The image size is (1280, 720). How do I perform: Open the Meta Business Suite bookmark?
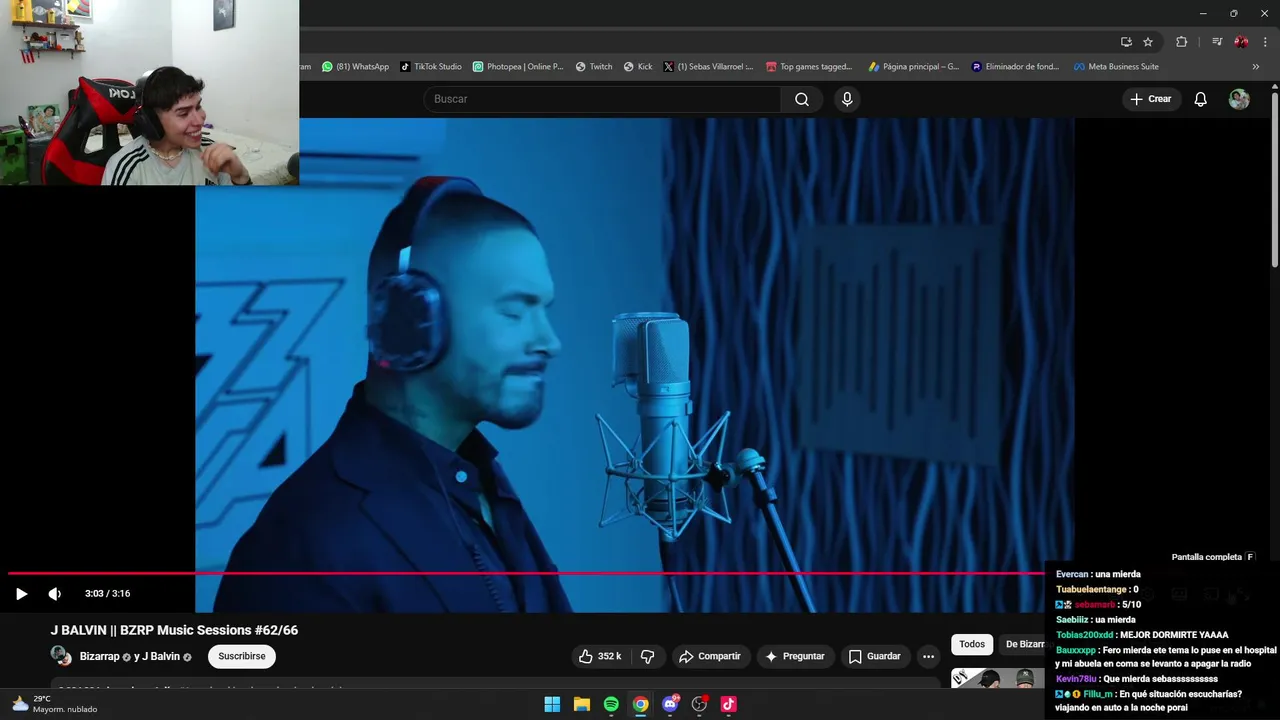point(1116,67)
